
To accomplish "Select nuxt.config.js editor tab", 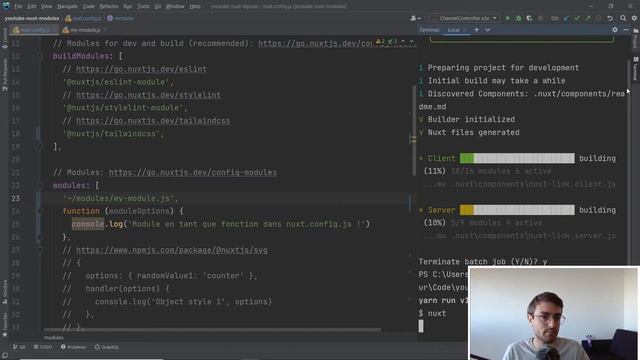I will click(35, 30).
